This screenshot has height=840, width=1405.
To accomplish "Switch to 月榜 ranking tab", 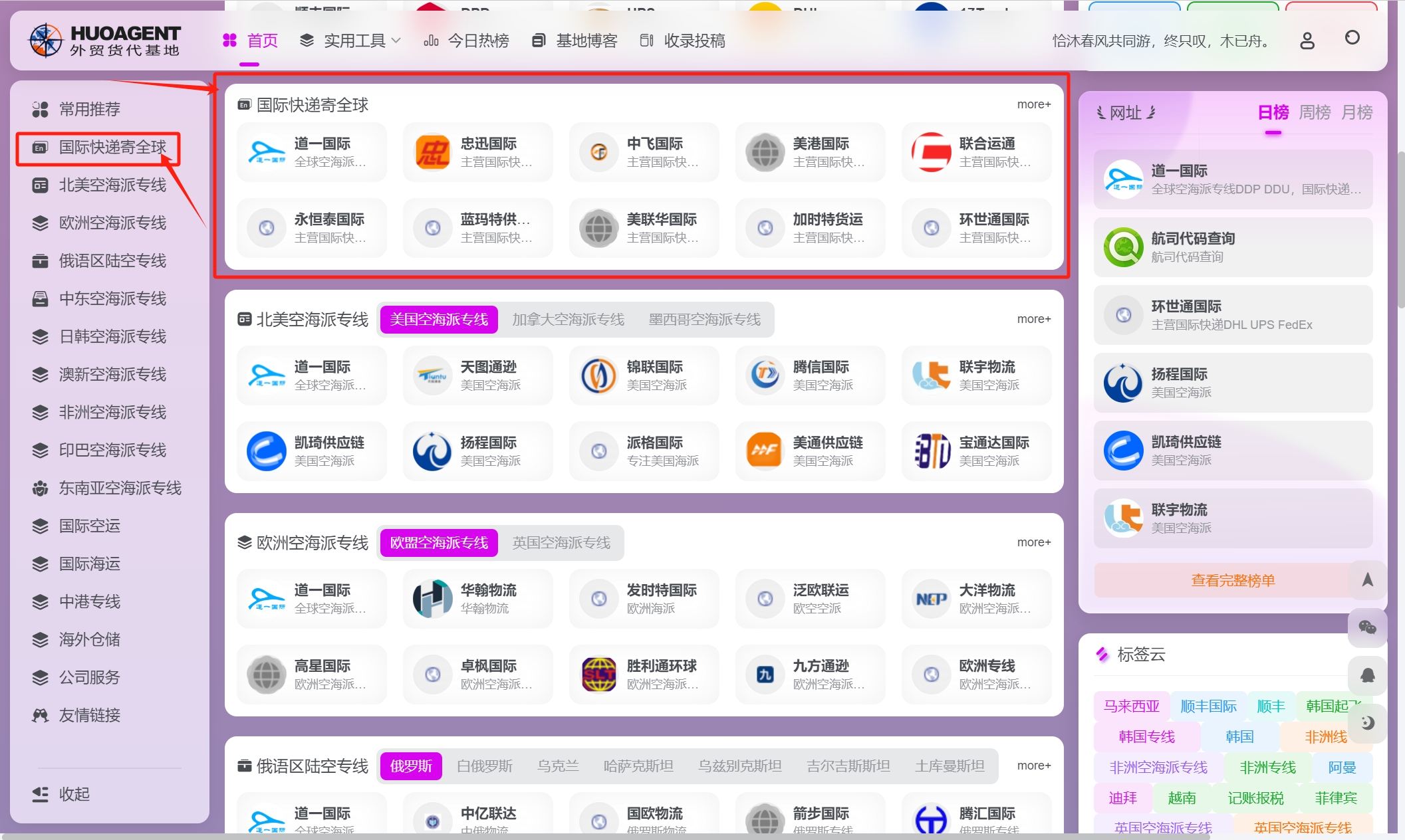I will pyautogui.click(x=1356, y=112).
